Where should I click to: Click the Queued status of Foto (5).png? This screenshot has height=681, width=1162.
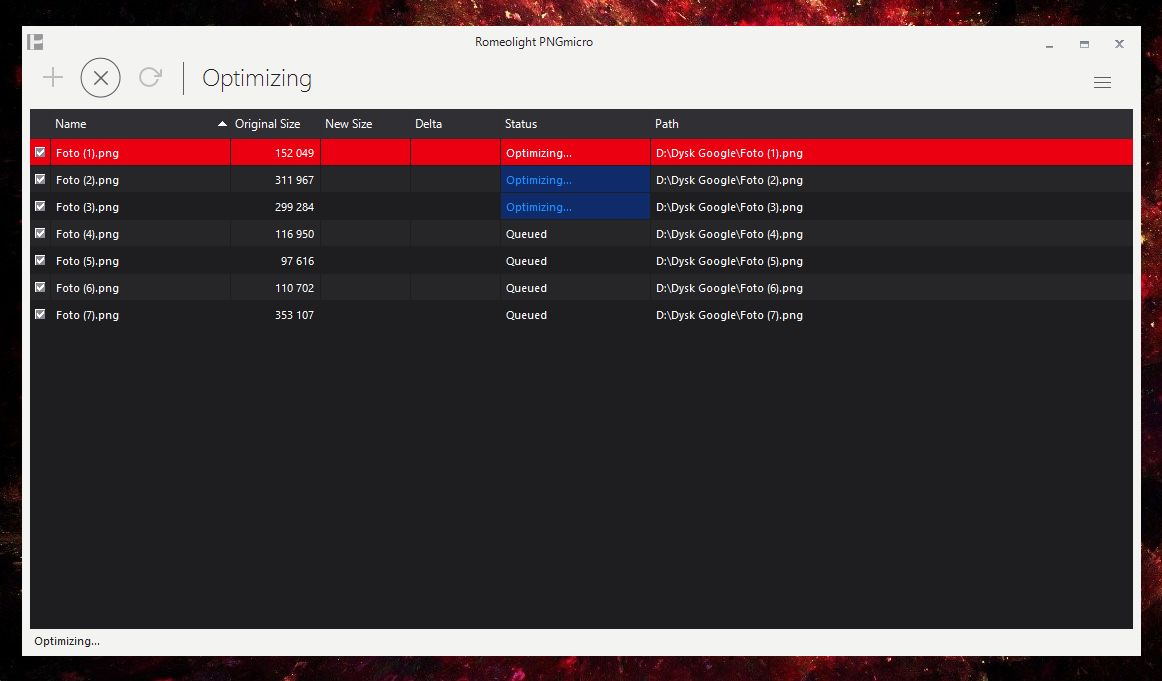tap(526, 261)
